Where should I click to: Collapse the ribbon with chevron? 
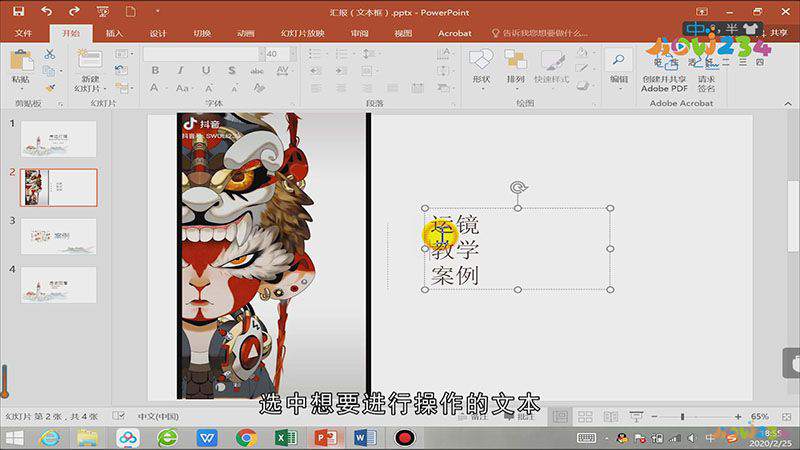(x=788, y=104)
